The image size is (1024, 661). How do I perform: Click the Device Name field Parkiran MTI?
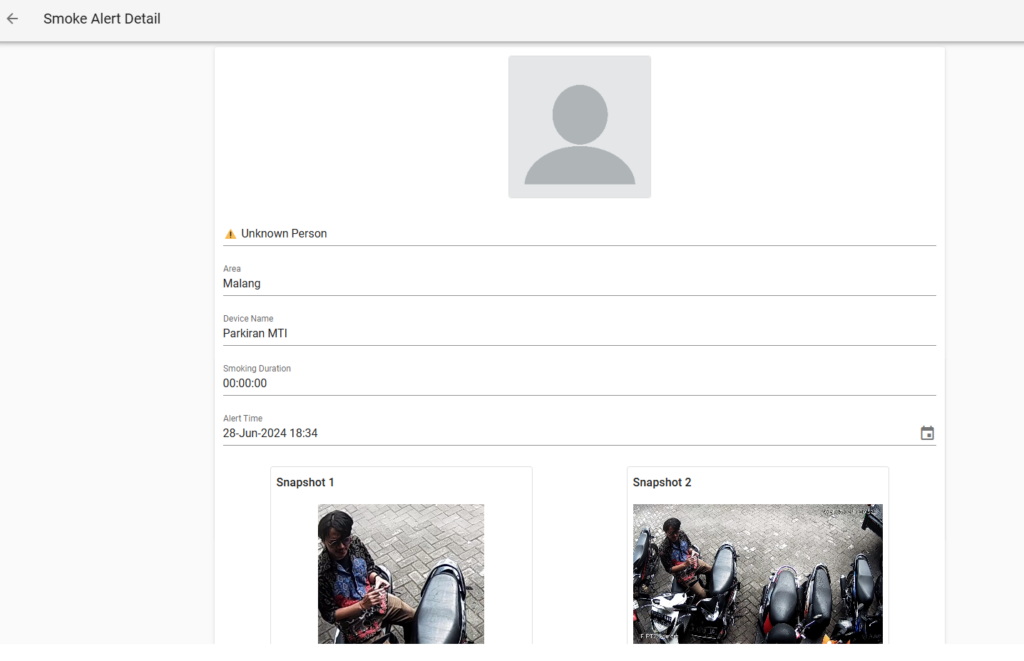click(579, 327)
